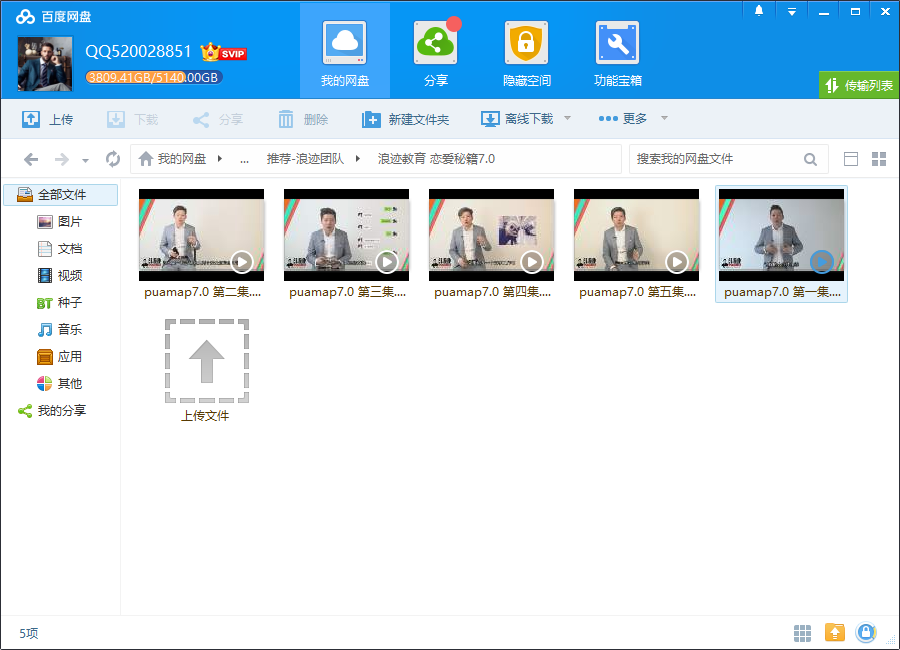This screenshot has height=650, width=900.
Task: Select the puamap7.0 第五集 video thumbnail
Action: [637, 235]
